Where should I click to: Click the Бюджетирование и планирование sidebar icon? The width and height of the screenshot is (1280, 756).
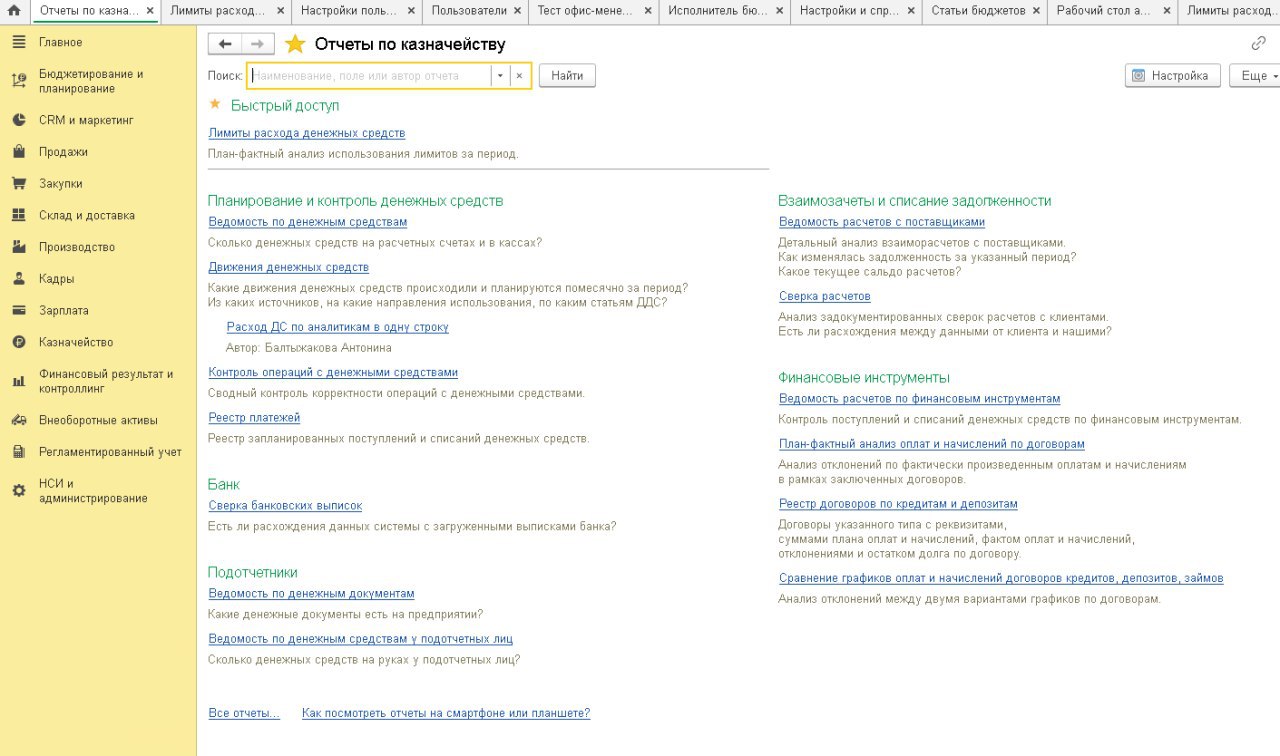18,81
